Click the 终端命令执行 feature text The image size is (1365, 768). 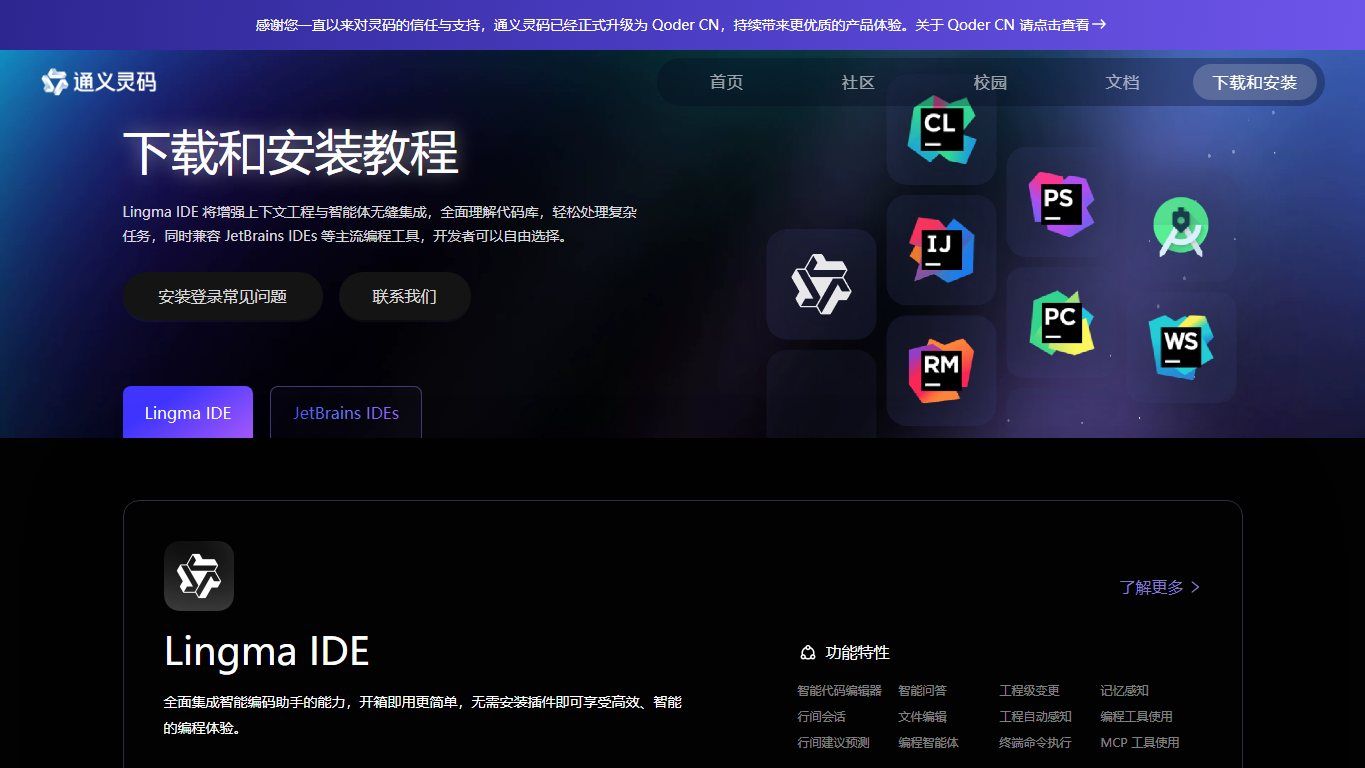click(1035, 742)
